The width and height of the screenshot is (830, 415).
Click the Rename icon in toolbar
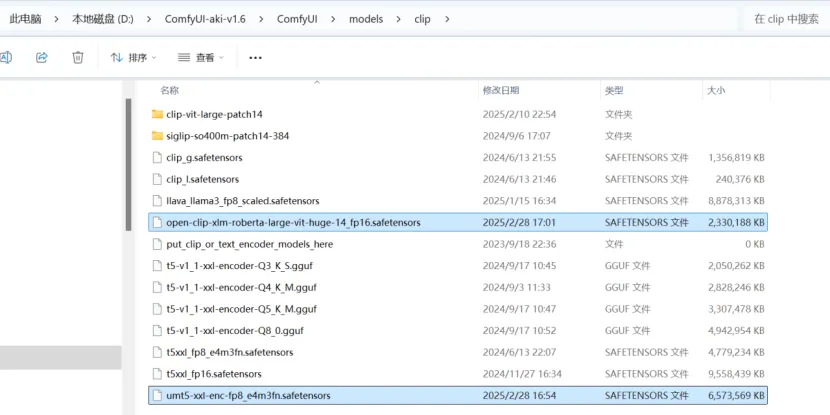pos(6,57)
